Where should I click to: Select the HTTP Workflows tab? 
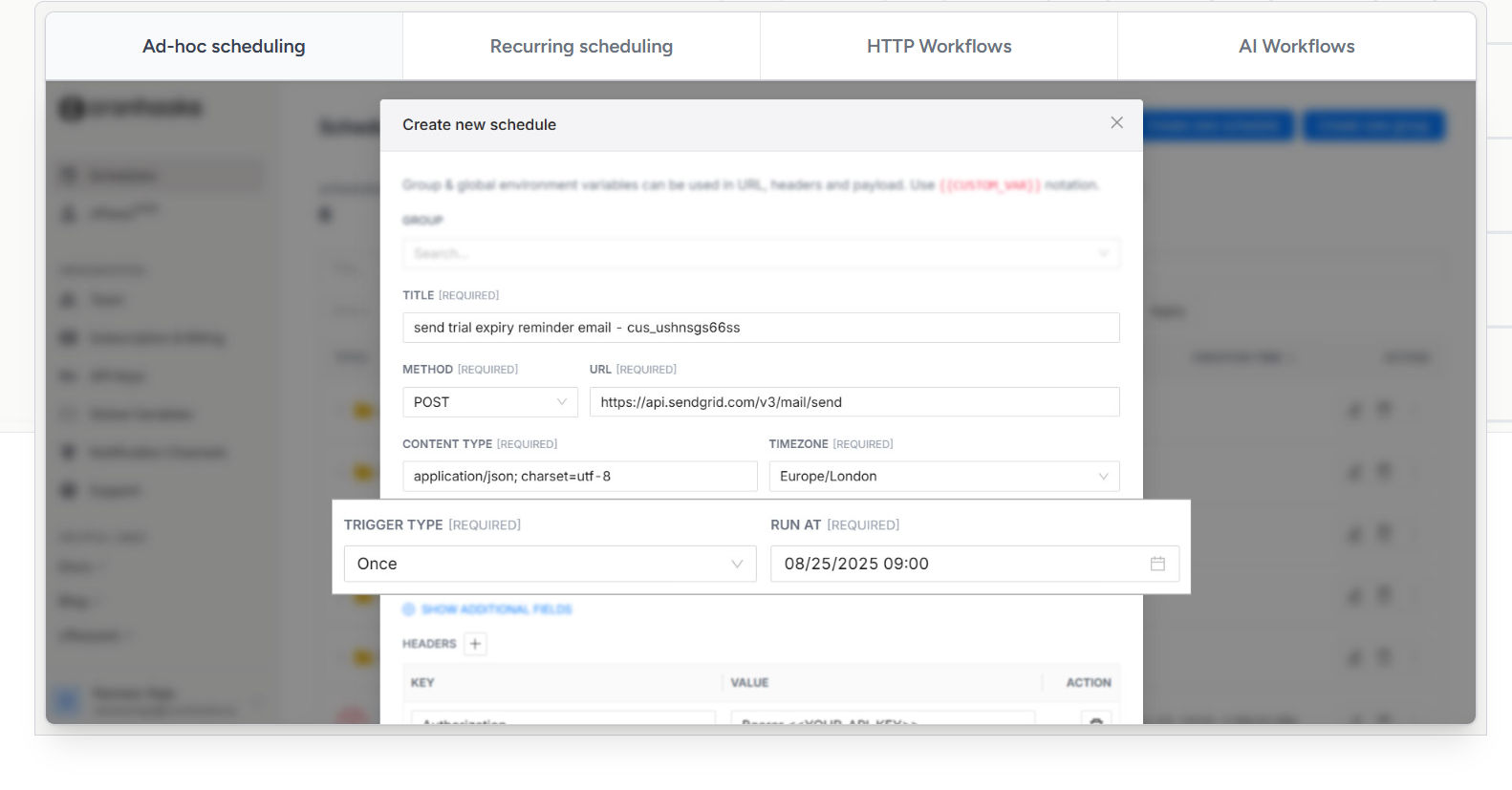pyautogui.click(x=939, y=46)
